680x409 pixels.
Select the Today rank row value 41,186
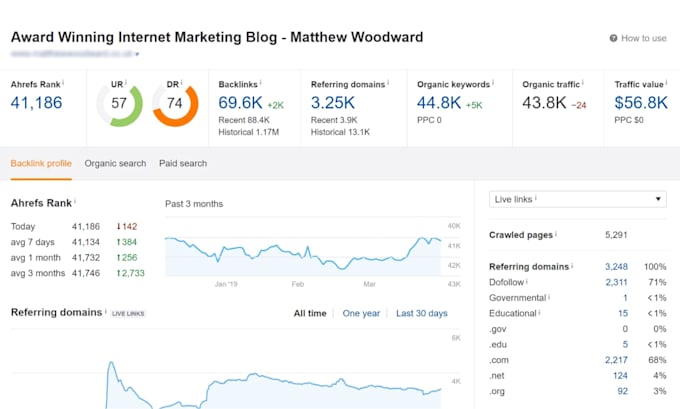pyautogui.click(x=86, y=226)
